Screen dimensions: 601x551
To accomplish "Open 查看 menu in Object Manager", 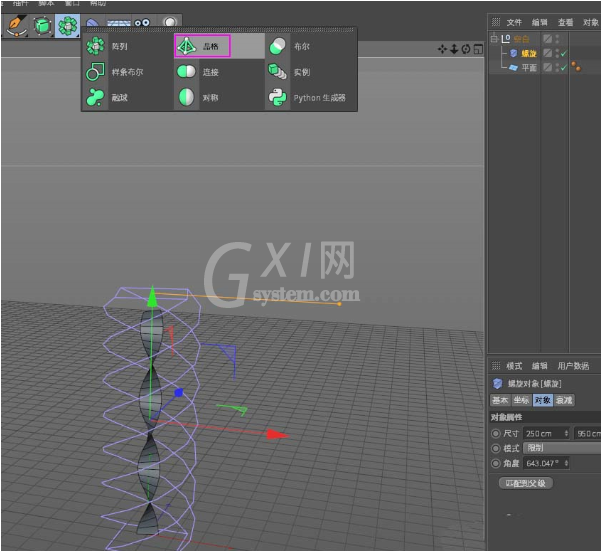I will click(x=565, y=22).
